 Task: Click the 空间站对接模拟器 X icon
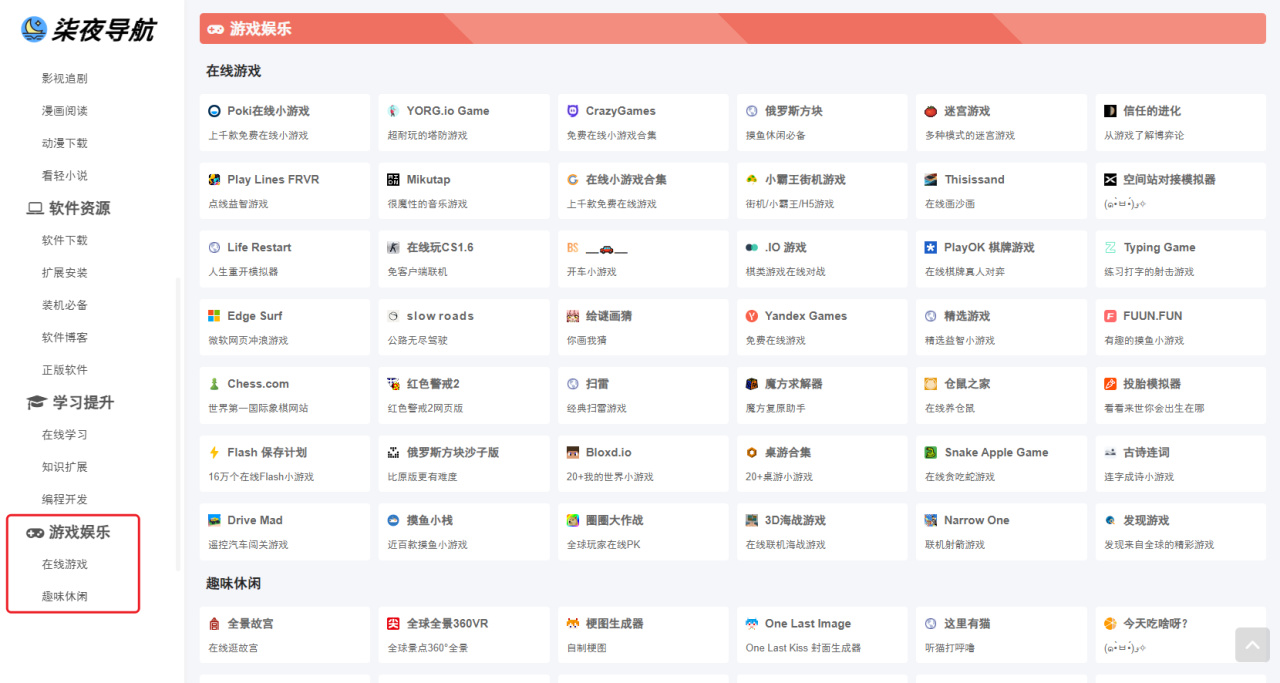click(x=1110, y=180)
